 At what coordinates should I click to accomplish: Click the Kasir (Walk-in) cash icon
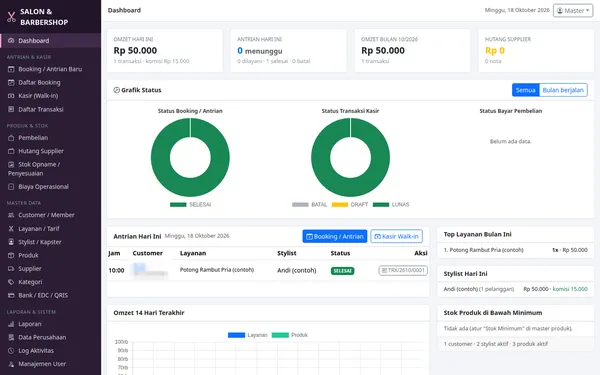(x=11, y=96)
